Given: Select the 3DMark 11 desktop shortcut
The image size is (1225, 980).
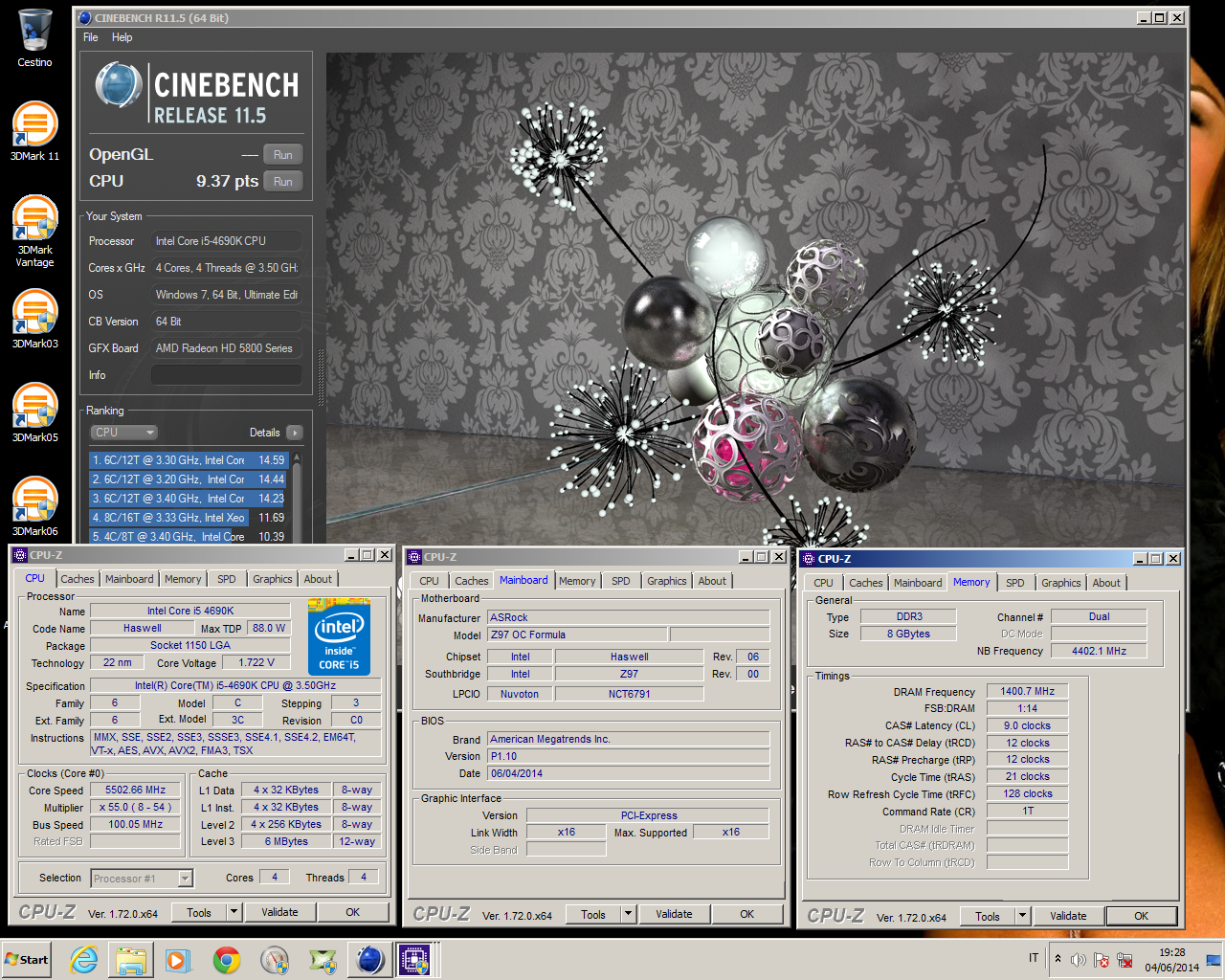Looking at the screenshot, I should tap(34, 131).
